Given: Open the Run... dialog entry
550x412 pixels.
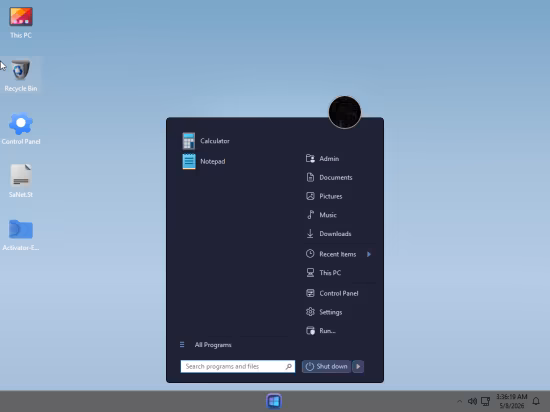Looking at the screenshot, I should (x=321, y=331).
